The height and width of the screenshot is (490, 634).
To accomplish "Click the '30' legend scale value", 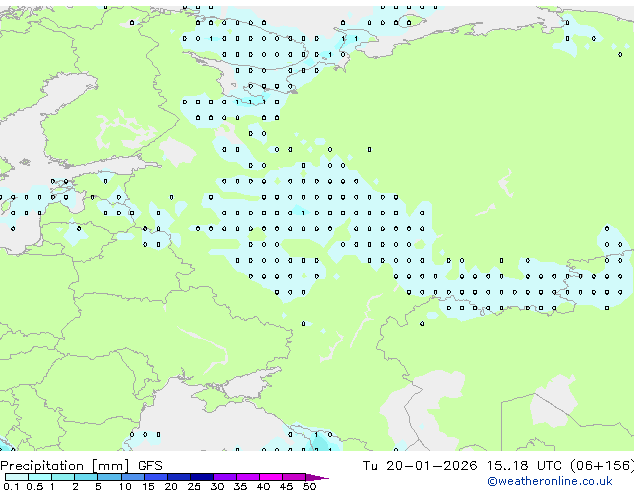I will pyautogui.click(x=217, y=486).
